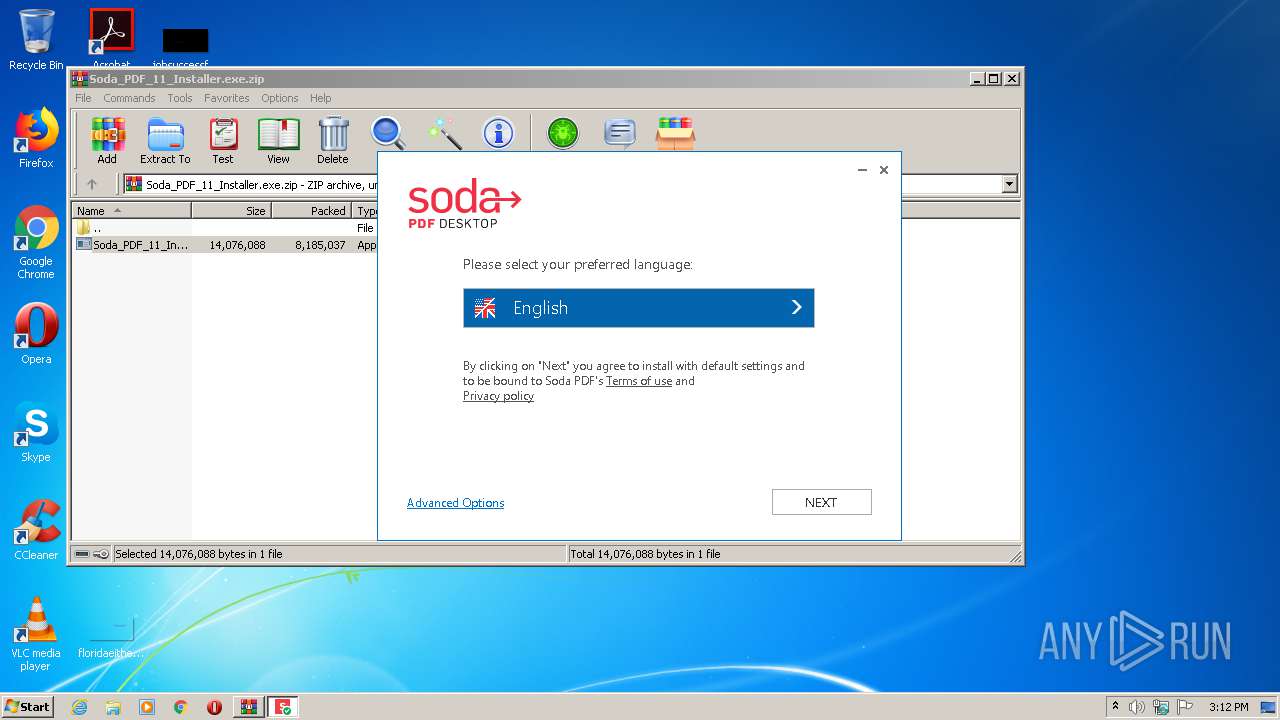Open the File menu in WinRAR
Viewport: 1280px width, 720px height.
click(x=83, y=98)
